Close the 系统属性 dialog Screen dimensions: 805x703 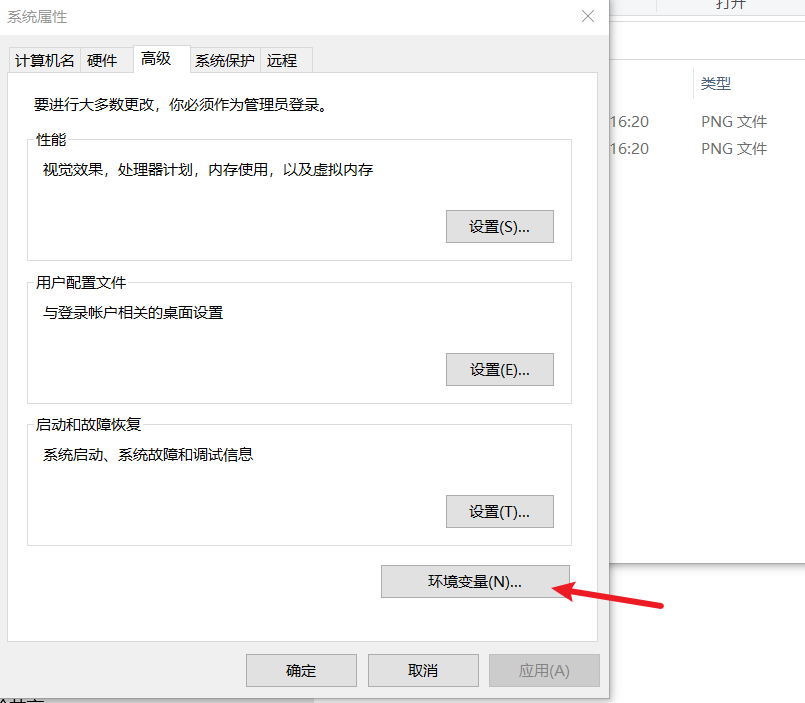pyautogui.click(x=588, y=16)
